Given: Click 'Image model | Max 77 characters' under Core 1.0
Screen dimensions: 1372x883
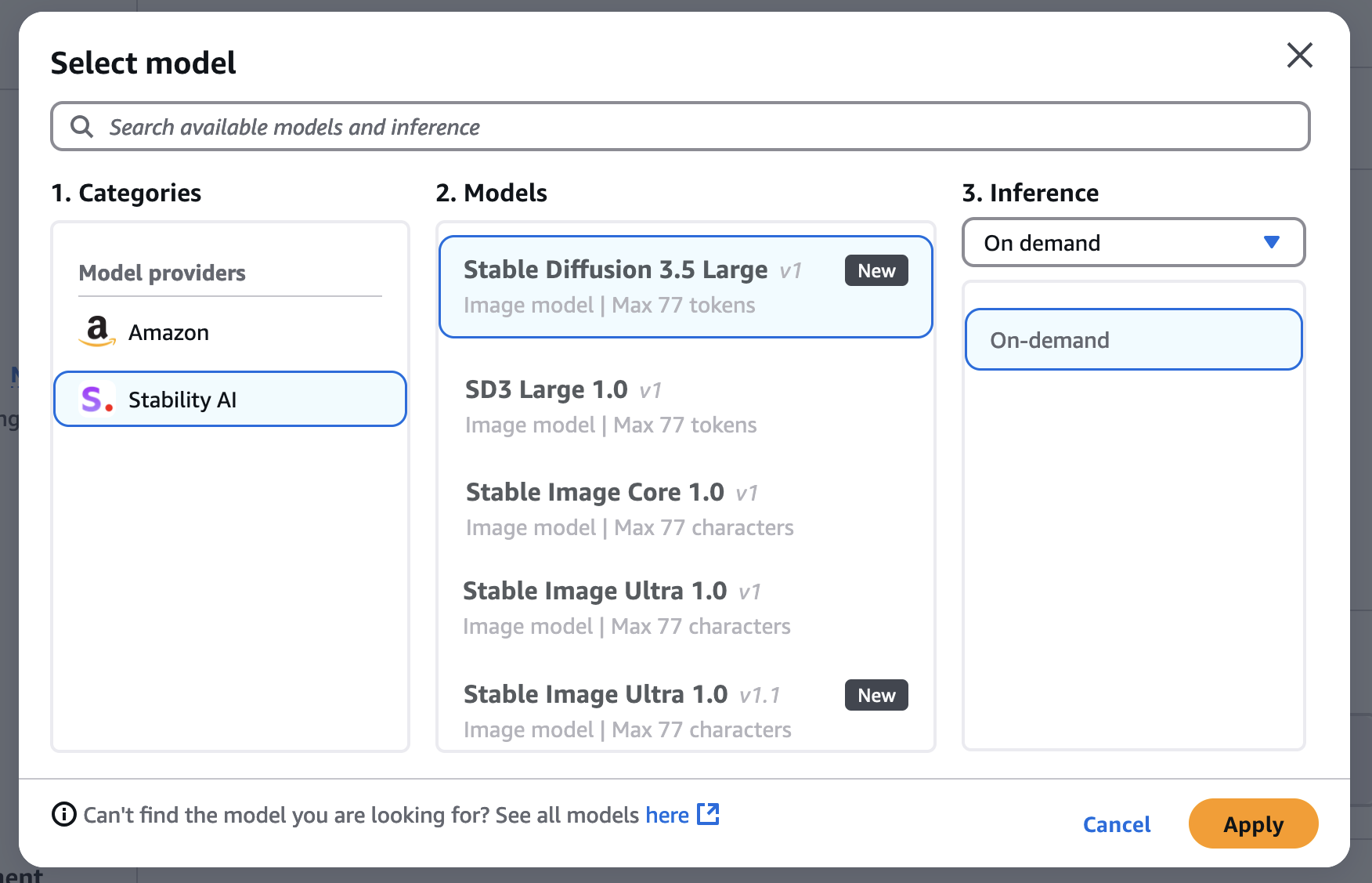Looking at the screenshot, I should point(630,527).
